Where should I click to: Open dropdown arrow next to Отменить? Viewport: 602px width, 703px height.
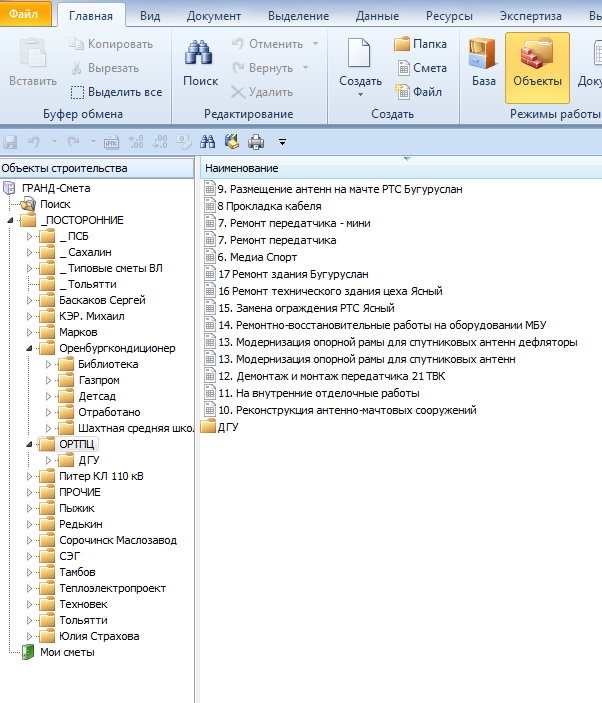316,44
